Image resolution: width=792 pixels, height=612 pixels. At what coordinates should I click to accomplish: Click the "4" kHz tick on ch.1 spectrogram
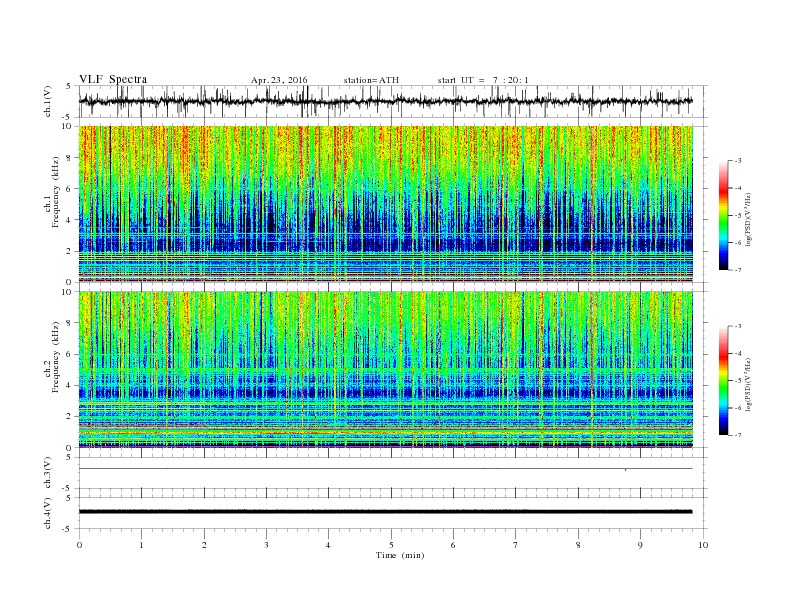tap(70, 220)
